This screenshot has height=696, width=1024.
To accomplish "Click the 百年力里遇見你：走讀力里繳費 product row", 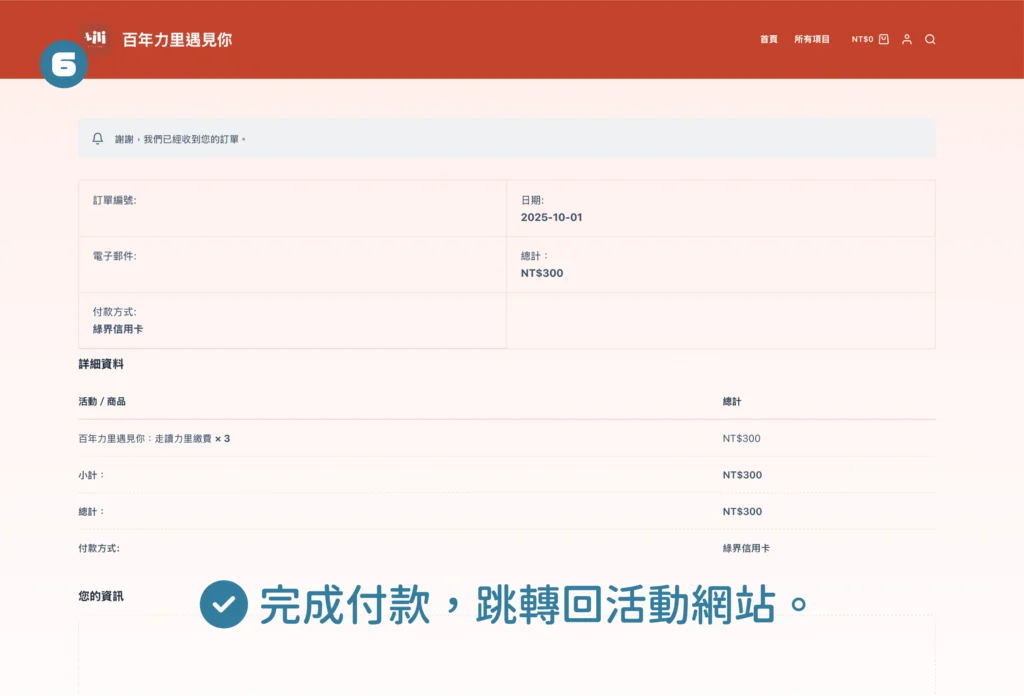I will (x=154, y=438).
